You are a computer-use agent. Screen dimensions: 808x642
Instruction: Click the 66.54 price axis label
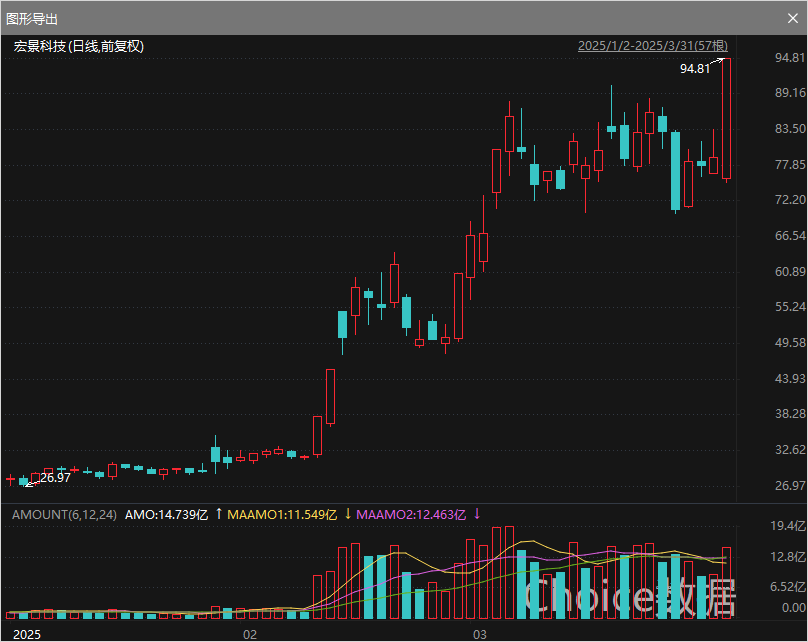pos(790,235)
